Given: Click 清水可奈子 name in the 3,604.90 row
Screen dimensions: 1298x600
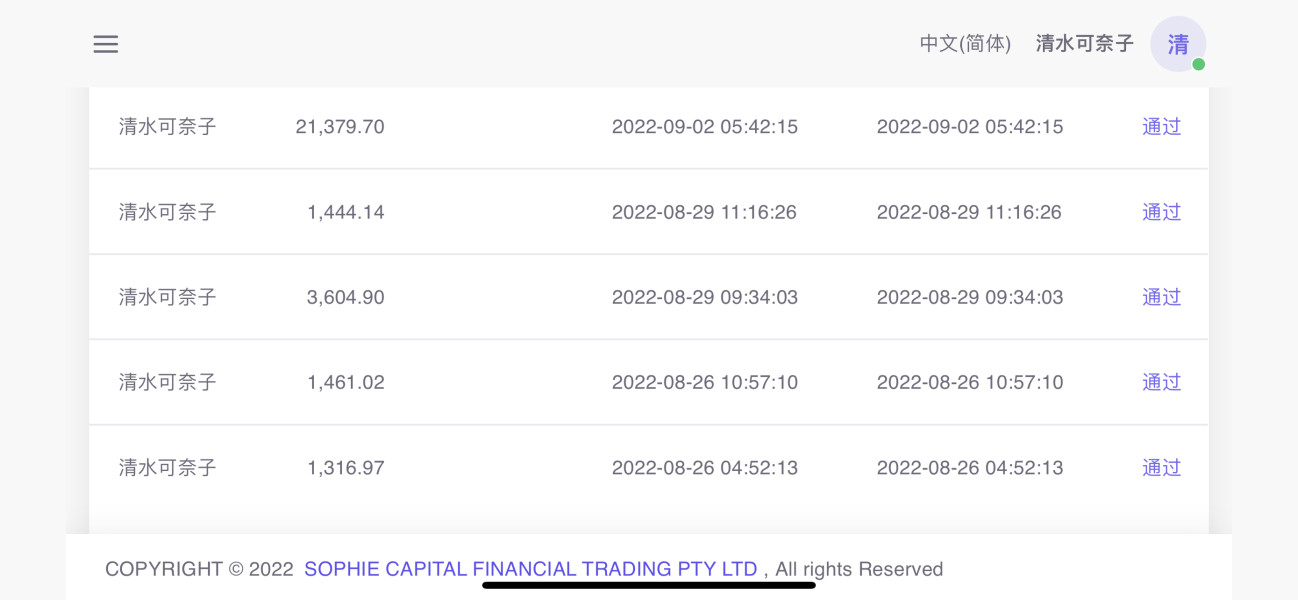Looking at the screenshot, I should click(168, 297).
